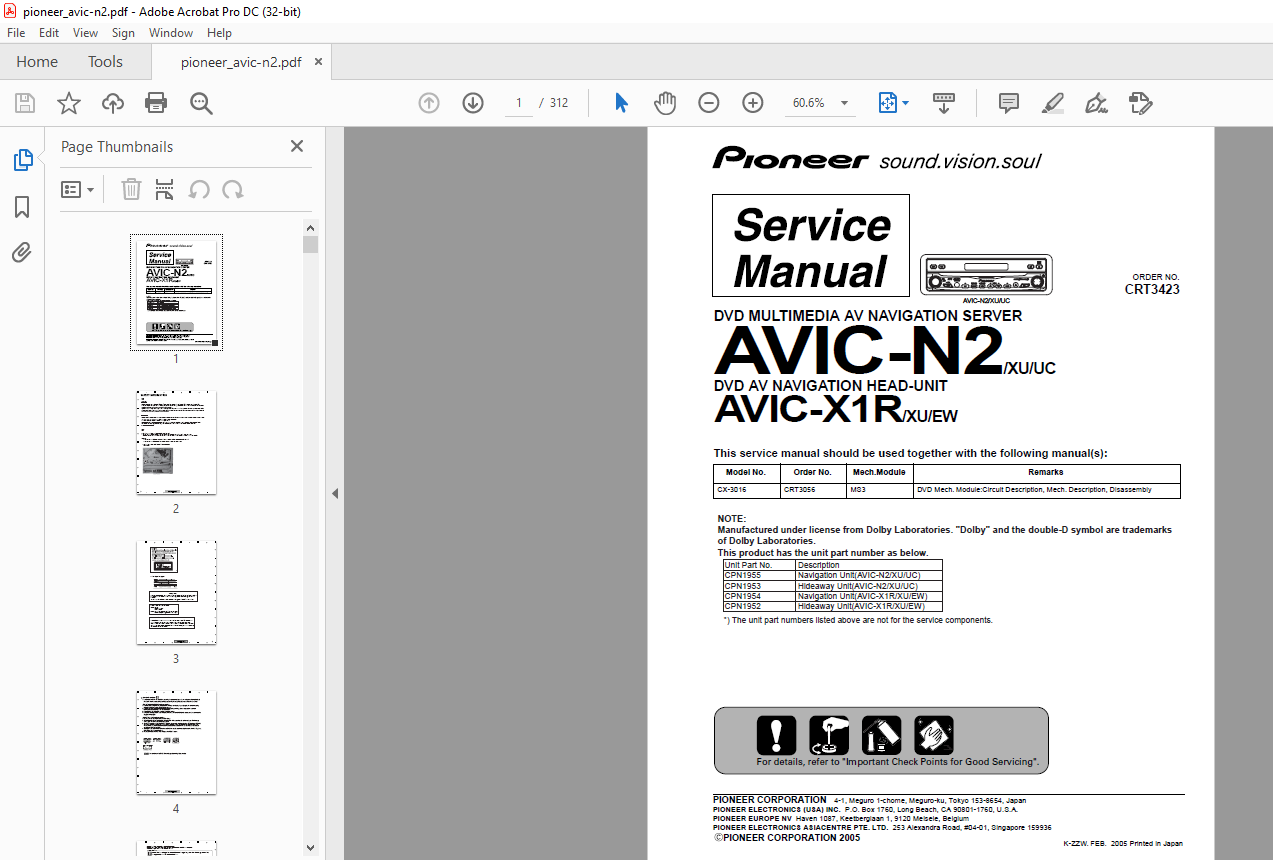Select page 1 thumbnail
This screenshot has height=860, width=1273.
click(x=176, y=292)
